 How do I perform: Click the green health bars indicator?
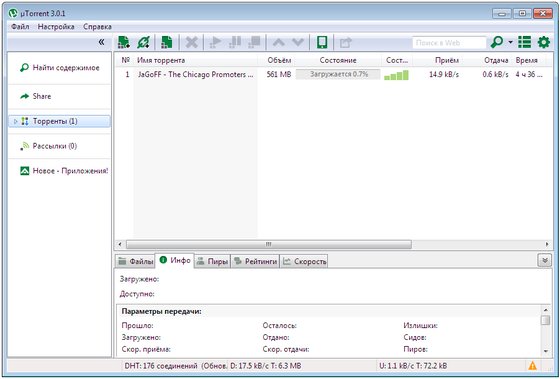pyautogui.click(x=396, y=75)
